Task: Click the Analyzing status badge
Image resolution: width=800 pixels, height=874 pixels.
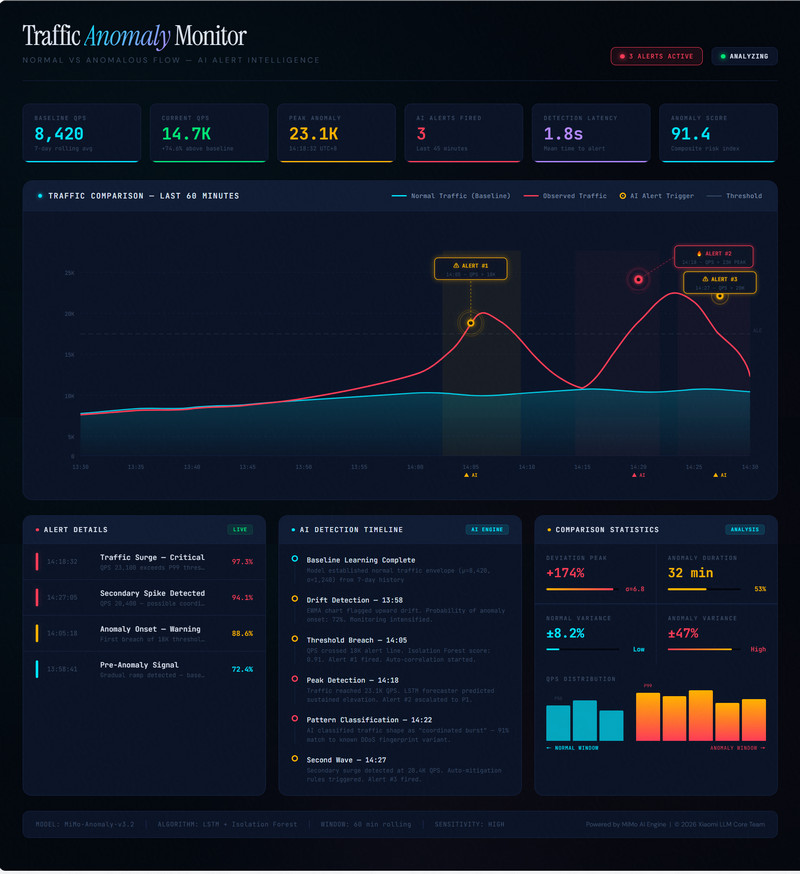Action: click(744, 56)
